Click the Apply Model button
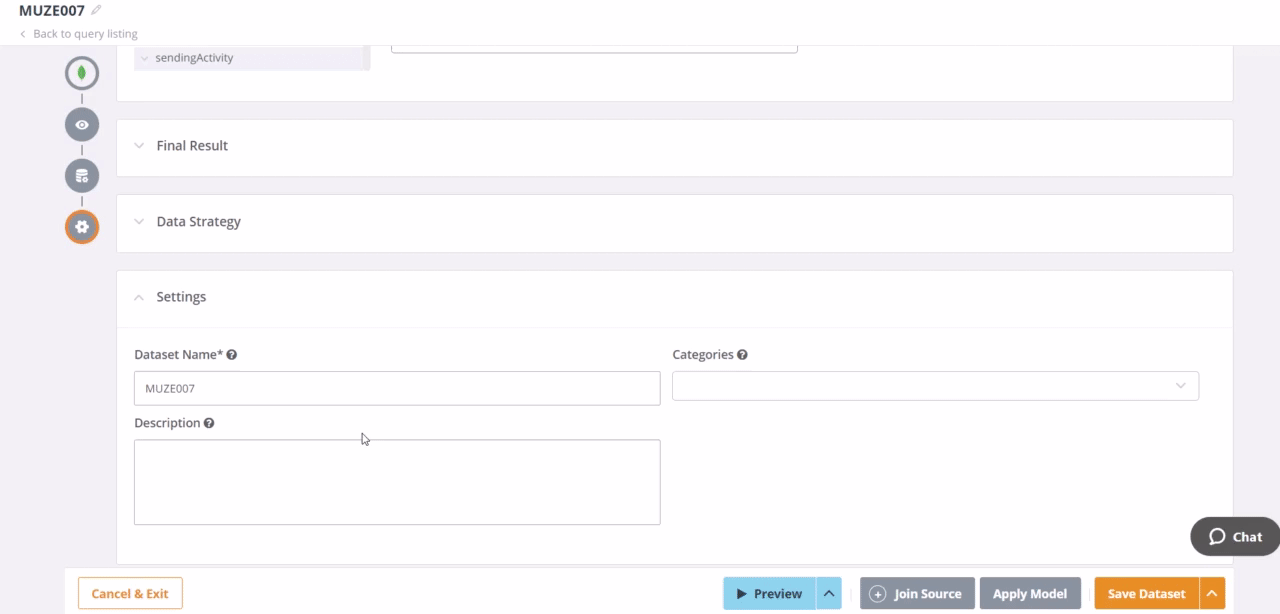Screen dimensions: 1280x614 [x=1030, y=594]
